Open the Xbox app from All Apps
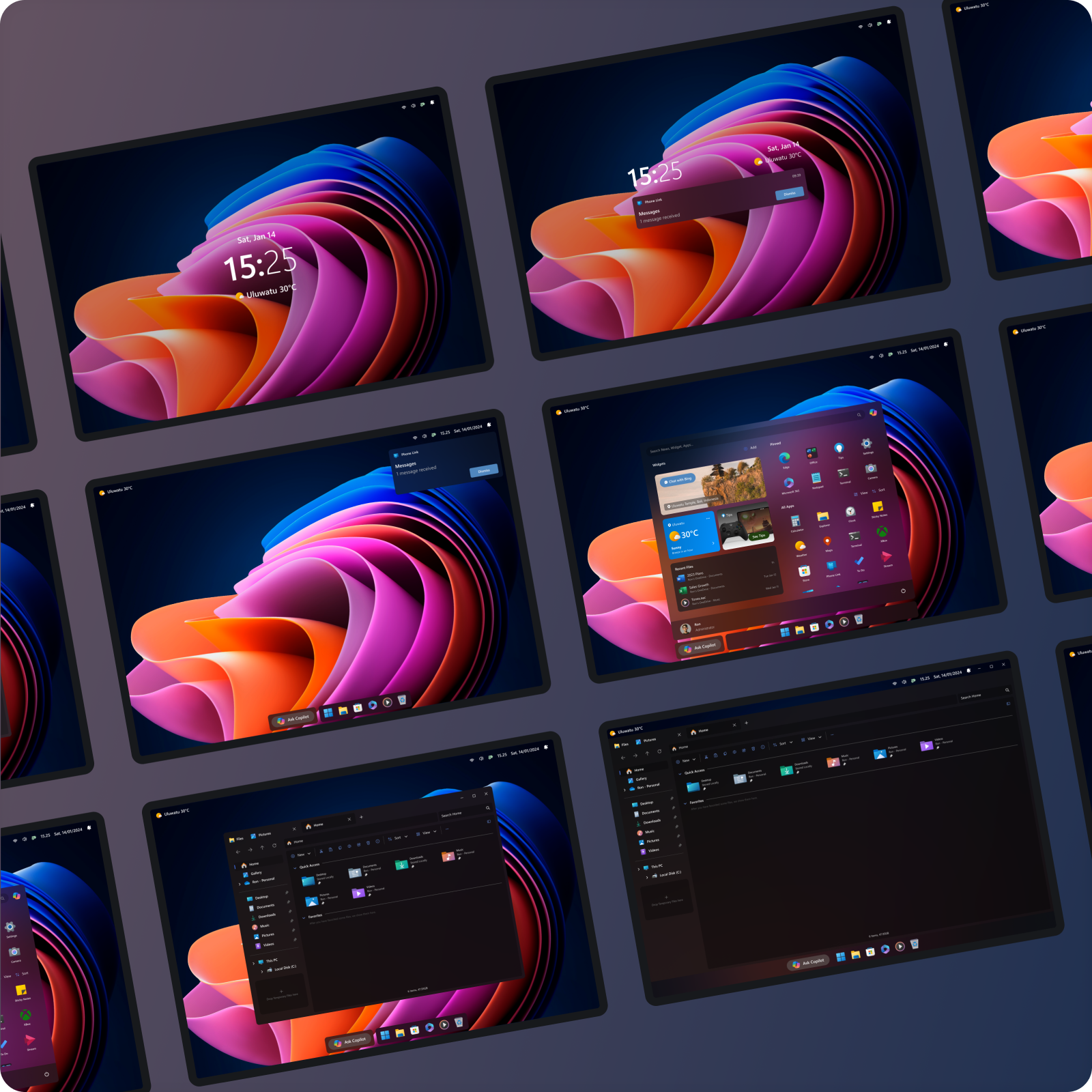 pos(882,533)
